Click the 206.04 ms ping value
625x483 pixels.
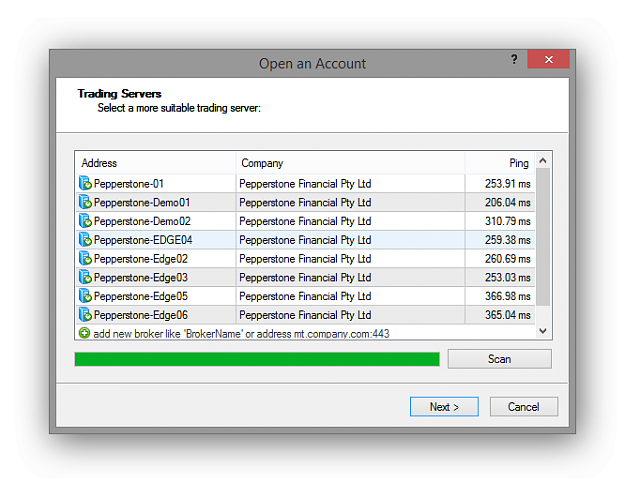point(507,202)
